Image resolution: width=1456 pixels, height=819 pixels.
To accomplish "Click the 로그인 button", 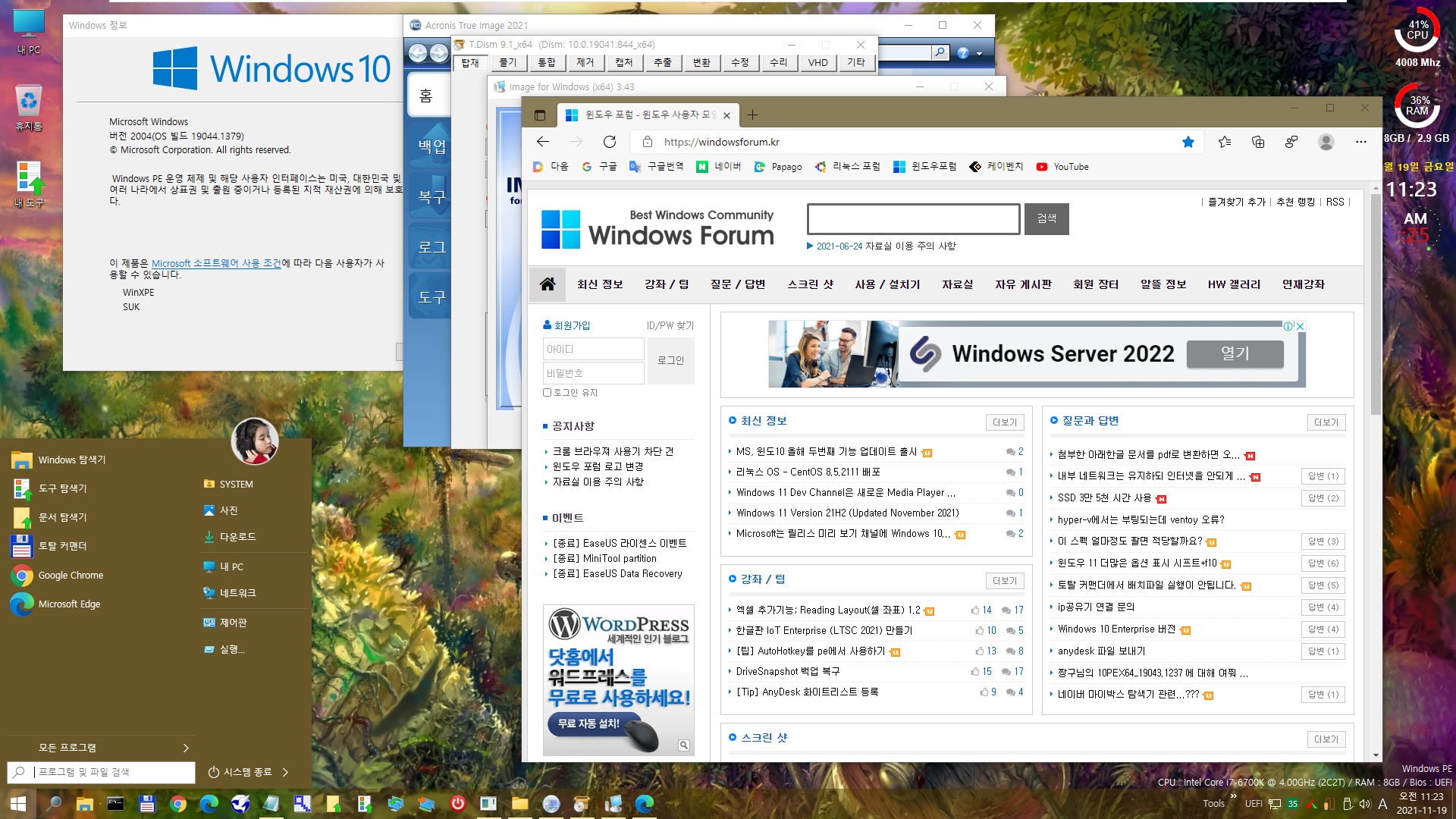I will coord(670,361).
